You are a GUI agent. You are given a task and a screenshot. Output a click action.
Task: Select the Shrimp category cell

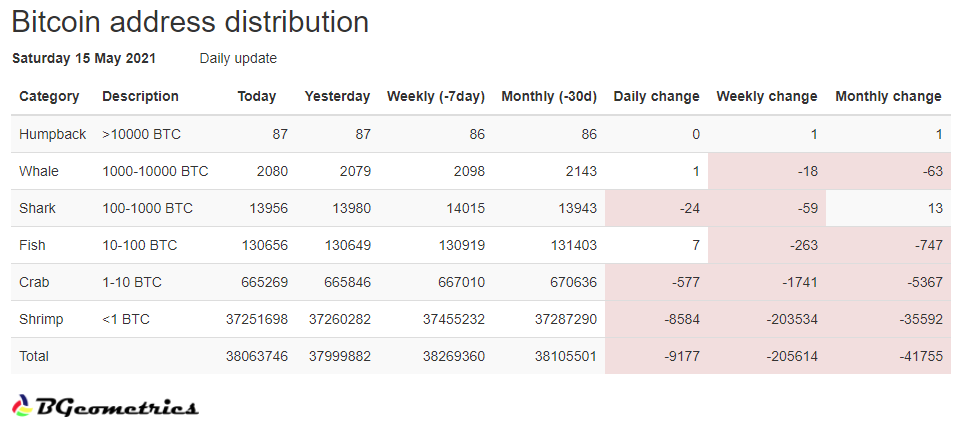click(x=41, y=319)
